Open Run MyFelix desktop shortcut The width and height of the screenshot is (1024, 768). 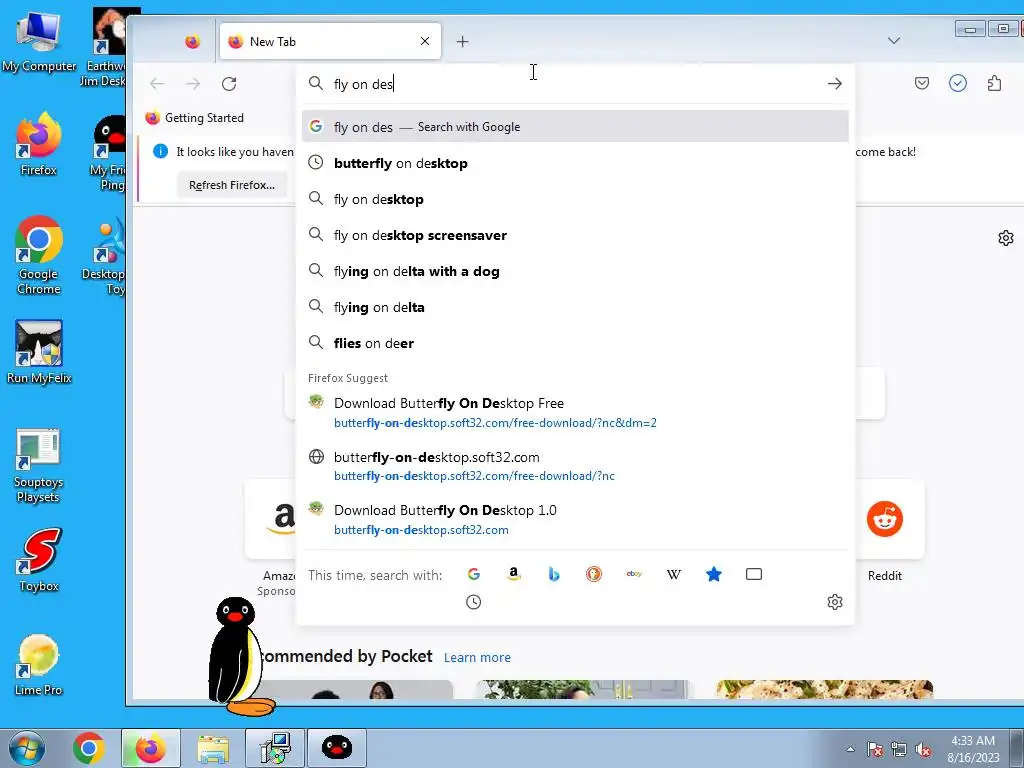(x=39, y=351)
